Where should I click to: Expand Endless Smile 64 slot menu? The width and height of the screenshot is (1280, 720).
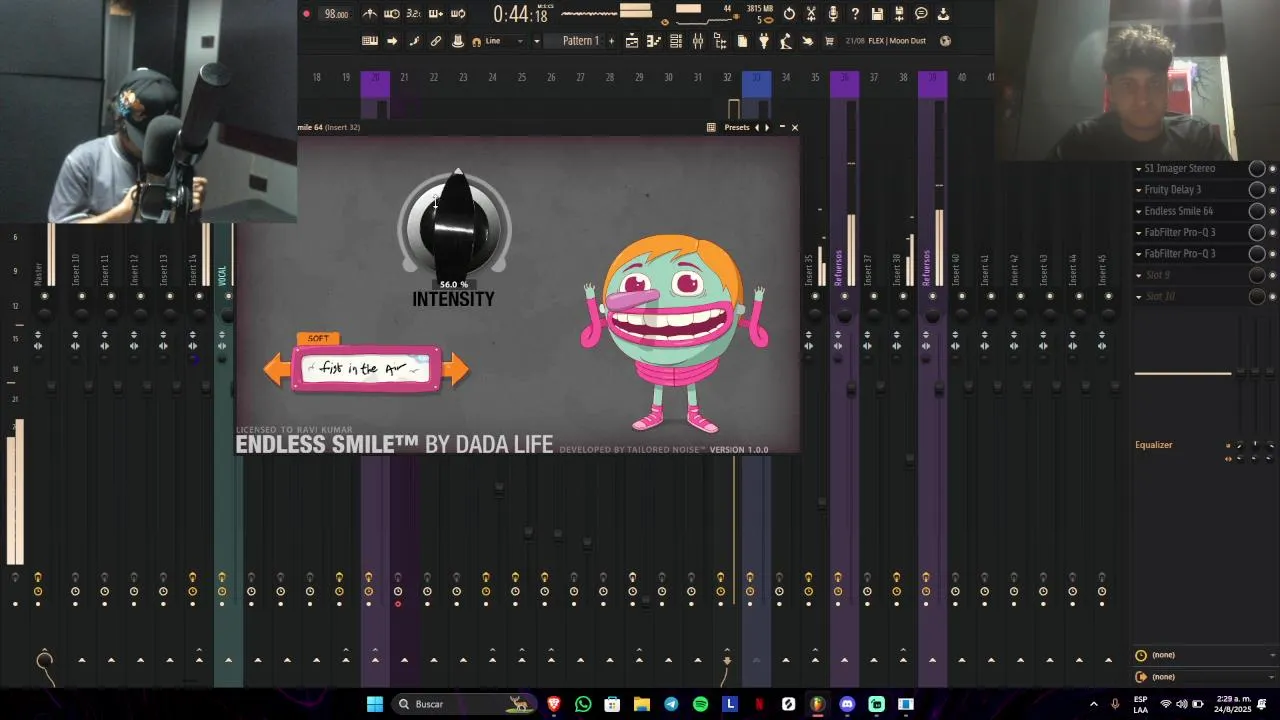1138,211
